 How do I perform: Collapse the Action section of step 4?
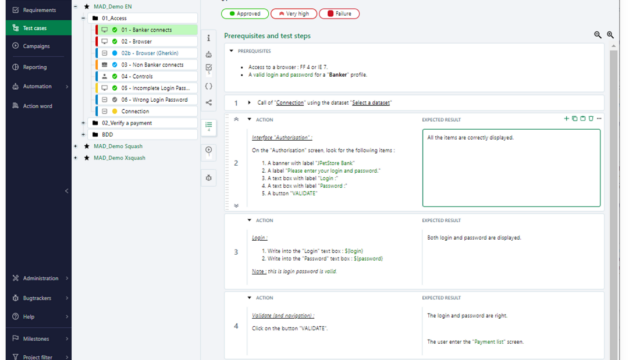tap(249, 298)
